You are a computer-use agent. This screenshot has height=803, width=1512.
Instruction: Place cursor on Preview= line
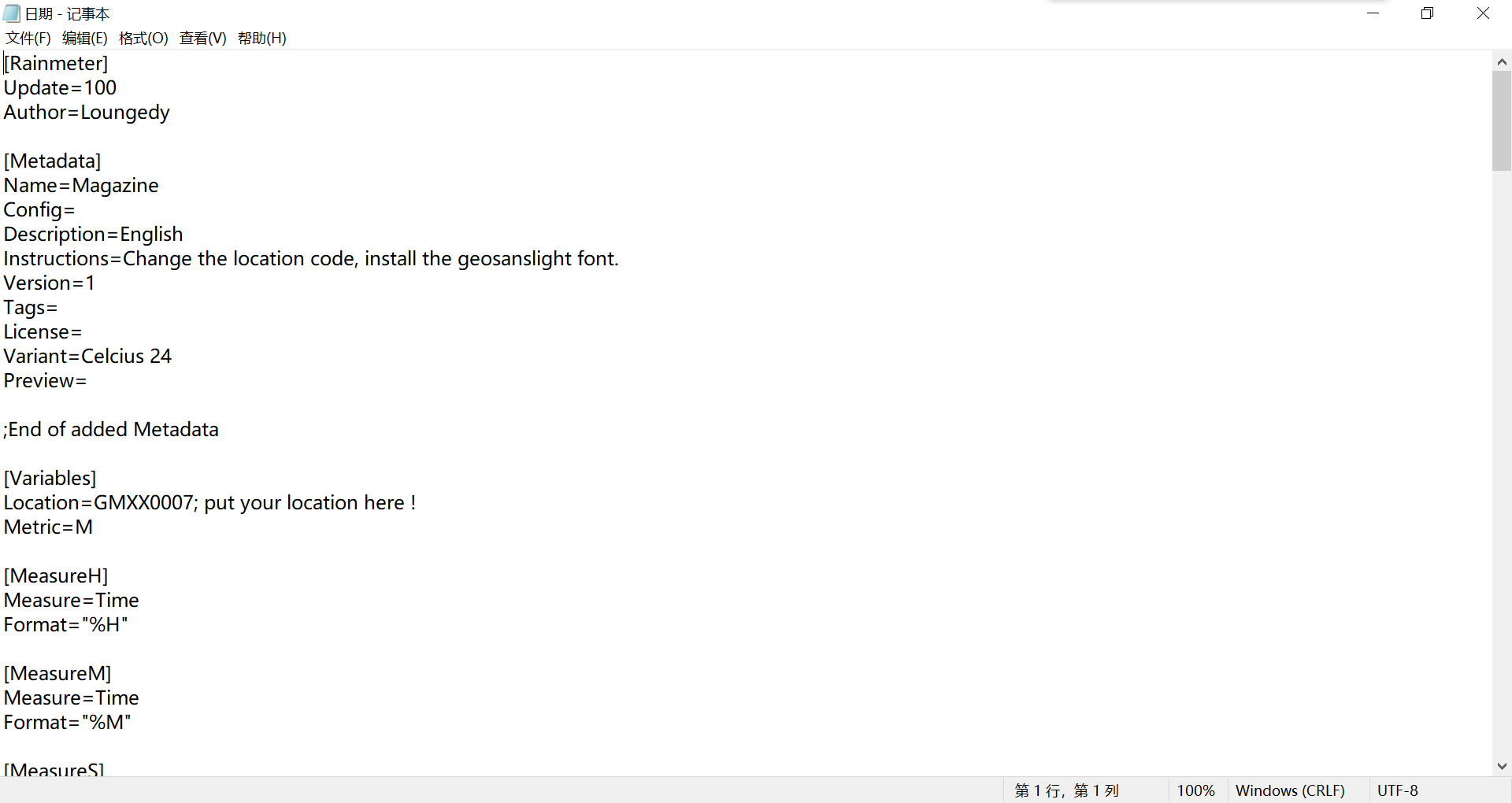45,380
